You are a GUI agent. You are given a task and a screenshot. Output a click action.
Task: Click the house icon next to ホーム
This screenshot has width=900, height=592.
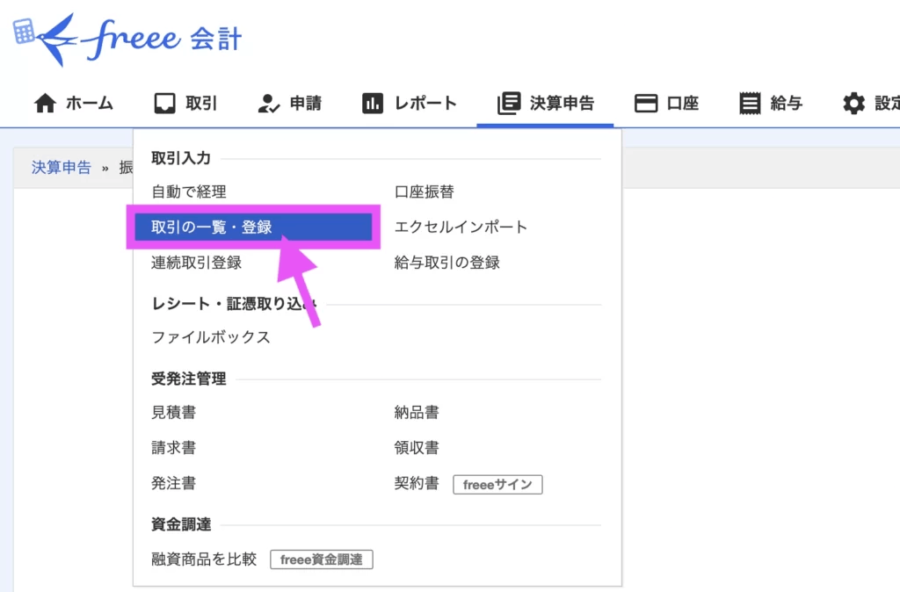click(45, 103)
